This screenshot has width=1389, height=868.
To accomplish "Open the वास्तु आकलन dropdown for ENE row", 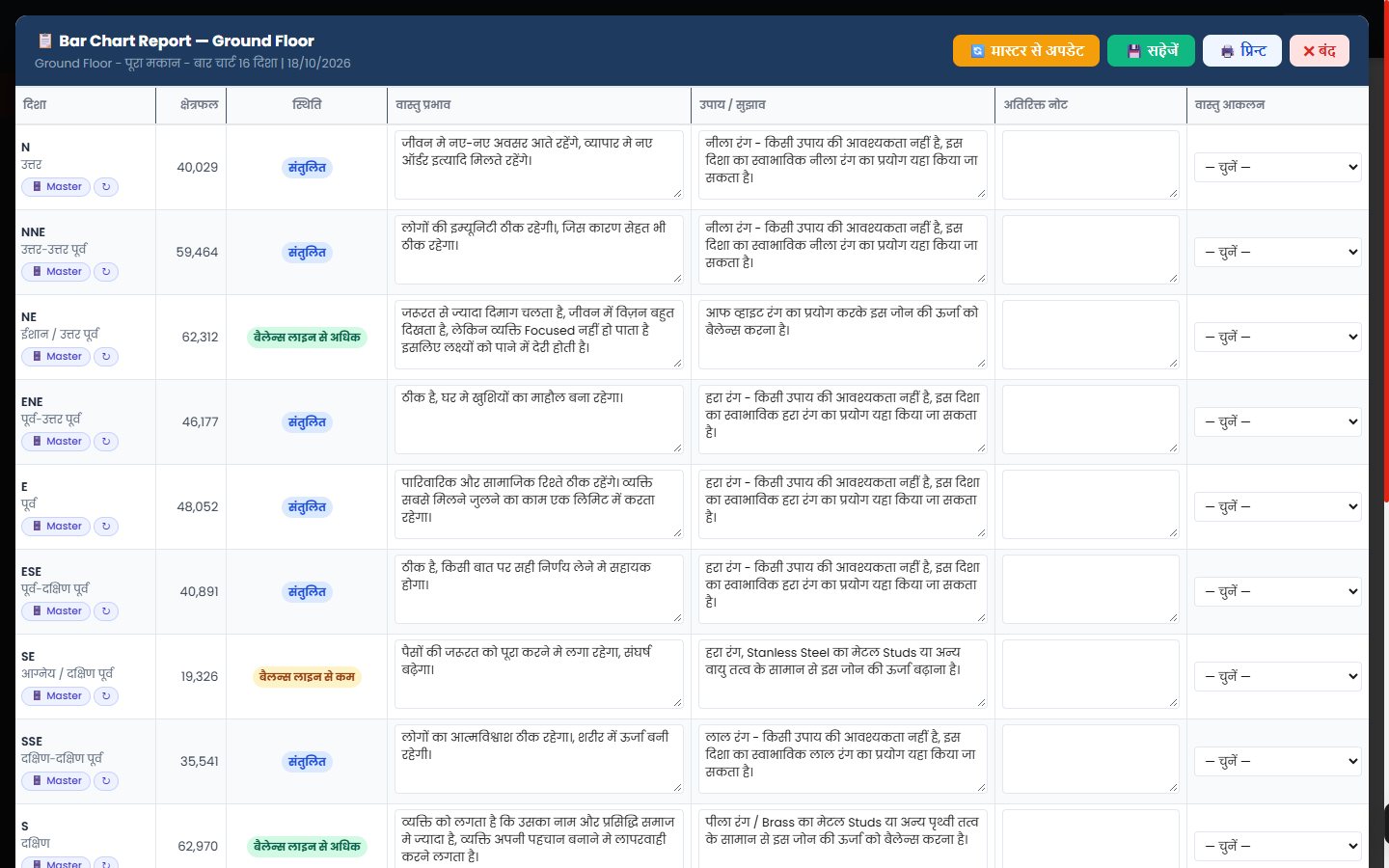I will click(x=1278, y=421).
